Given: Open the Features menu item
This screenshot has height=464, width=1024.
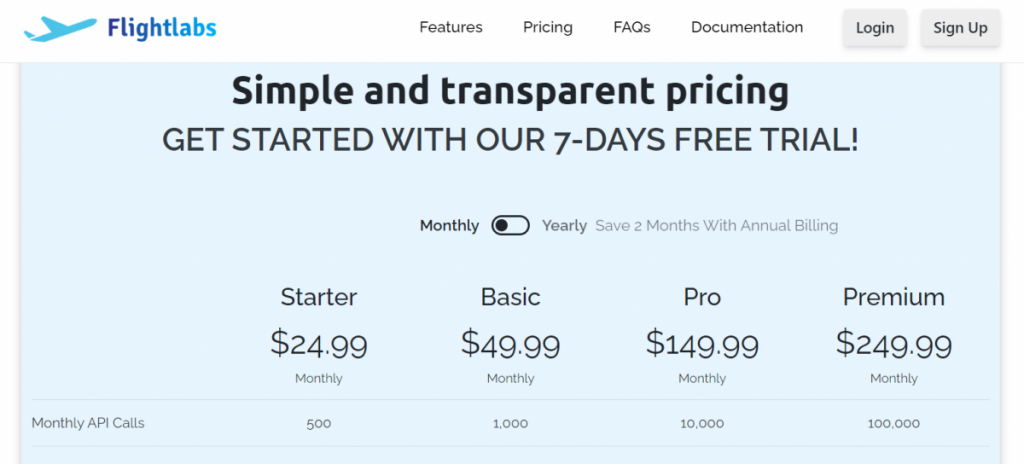Looking at the screenshot, I should pyautogui.click(x=451, y=27).
